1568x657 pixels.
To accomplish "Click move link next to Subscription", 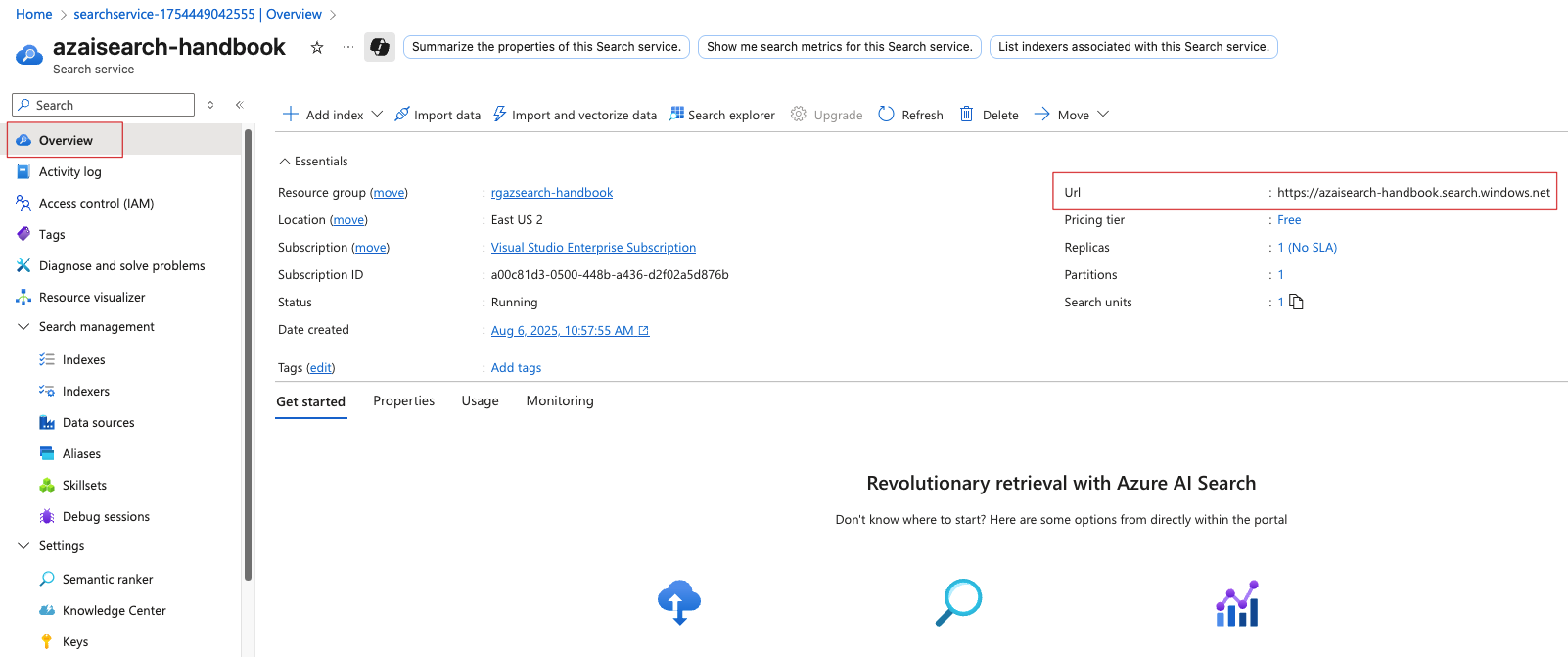I will coord(370,248).
